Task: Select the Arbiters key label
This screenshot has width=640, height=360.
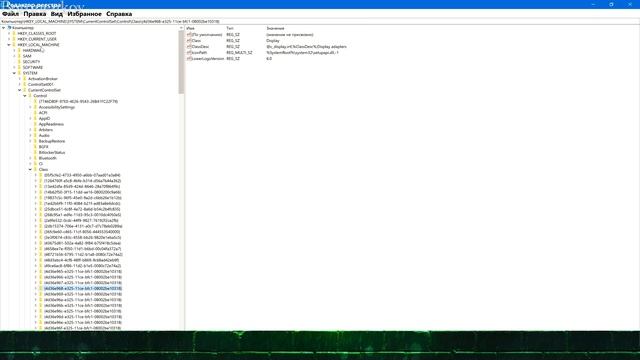Action: (x=46, y=130)
